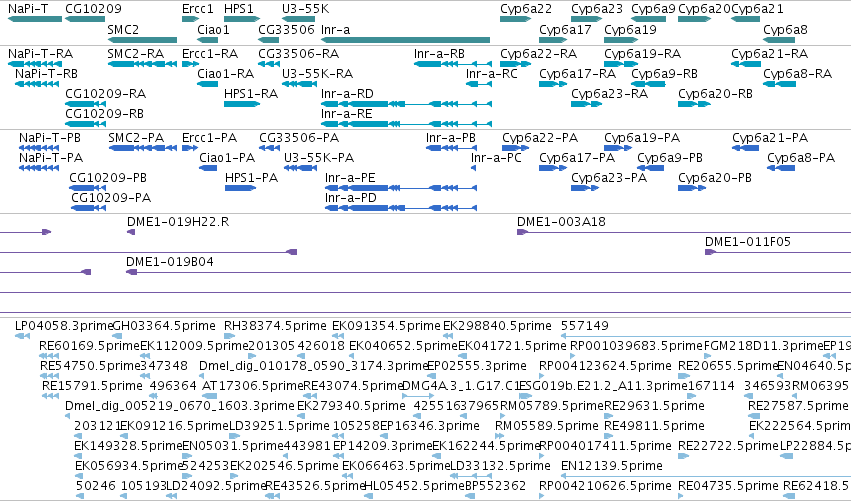The height and width of the screenshot is (501, 851).
Task: Click transcript Inr-a-RE
Action: [x=407, y=124]
